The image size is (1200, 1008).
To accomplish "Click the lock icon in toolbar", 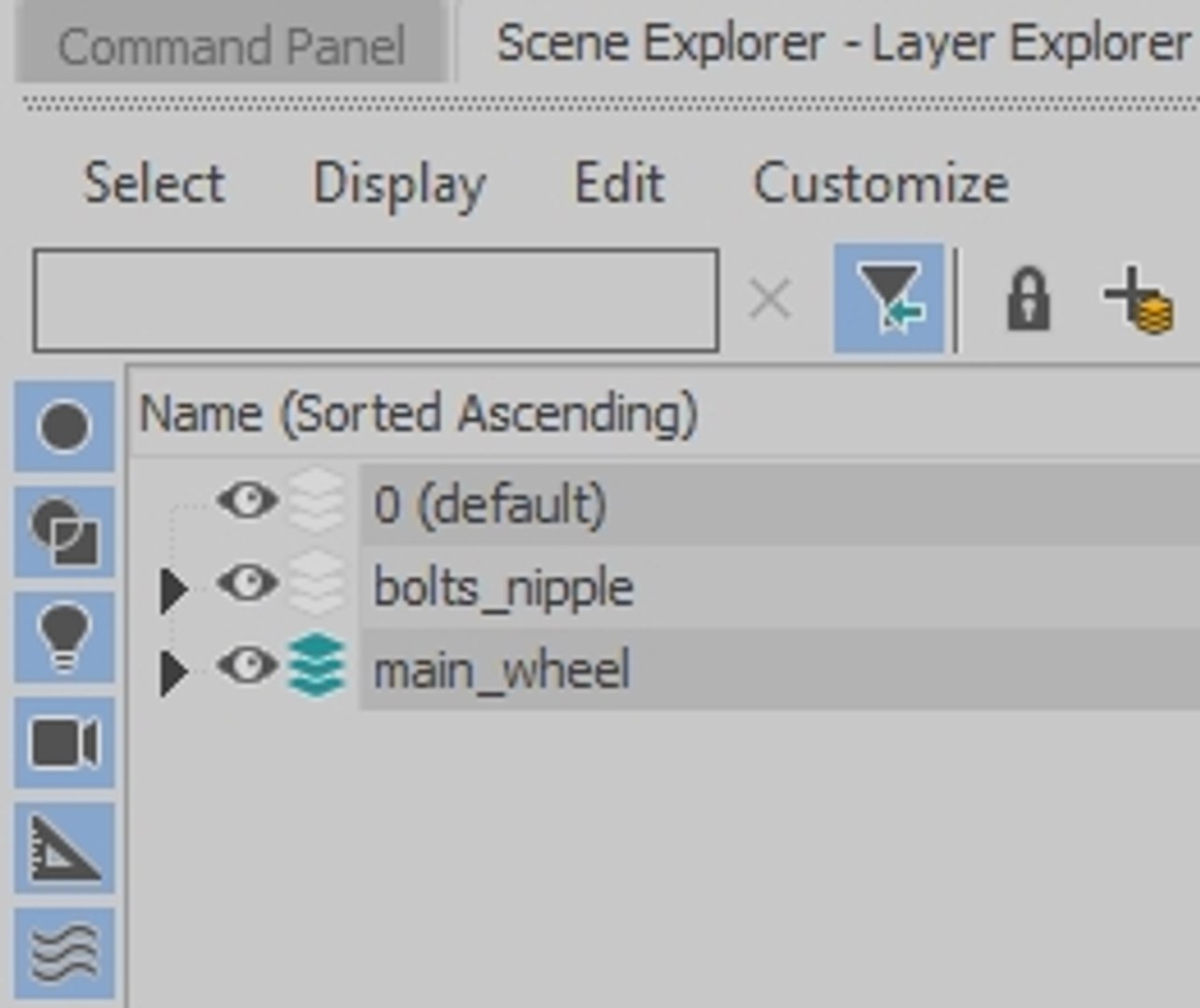I will (1027, 300).
